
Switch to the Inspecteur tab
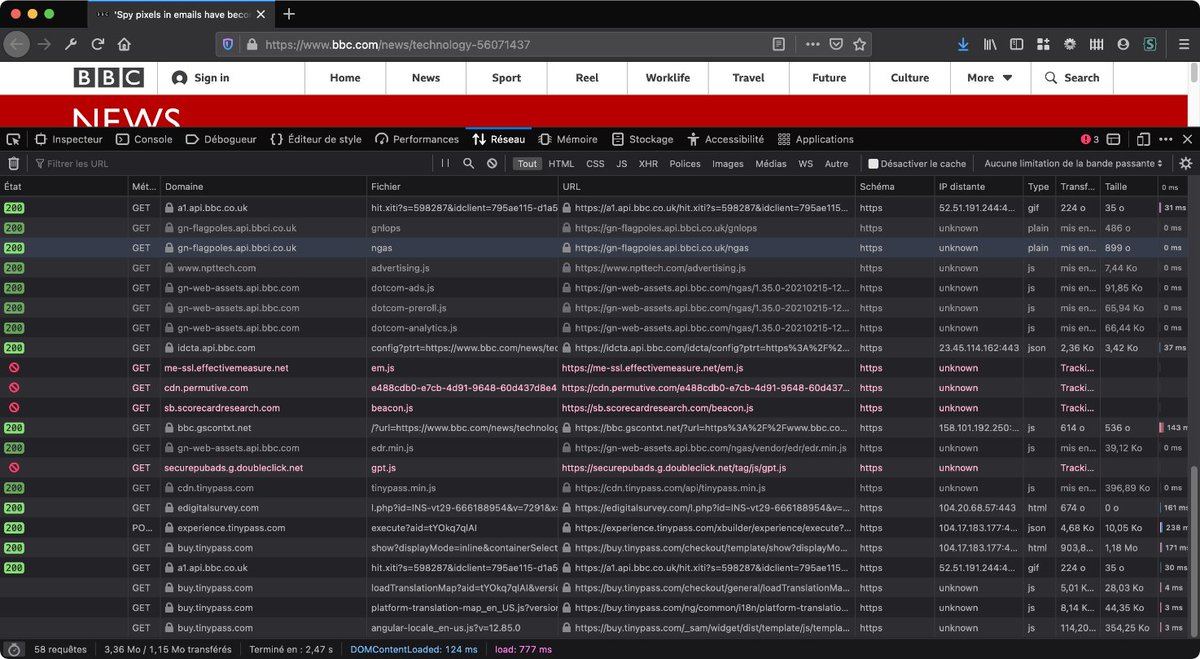point(69,139)
